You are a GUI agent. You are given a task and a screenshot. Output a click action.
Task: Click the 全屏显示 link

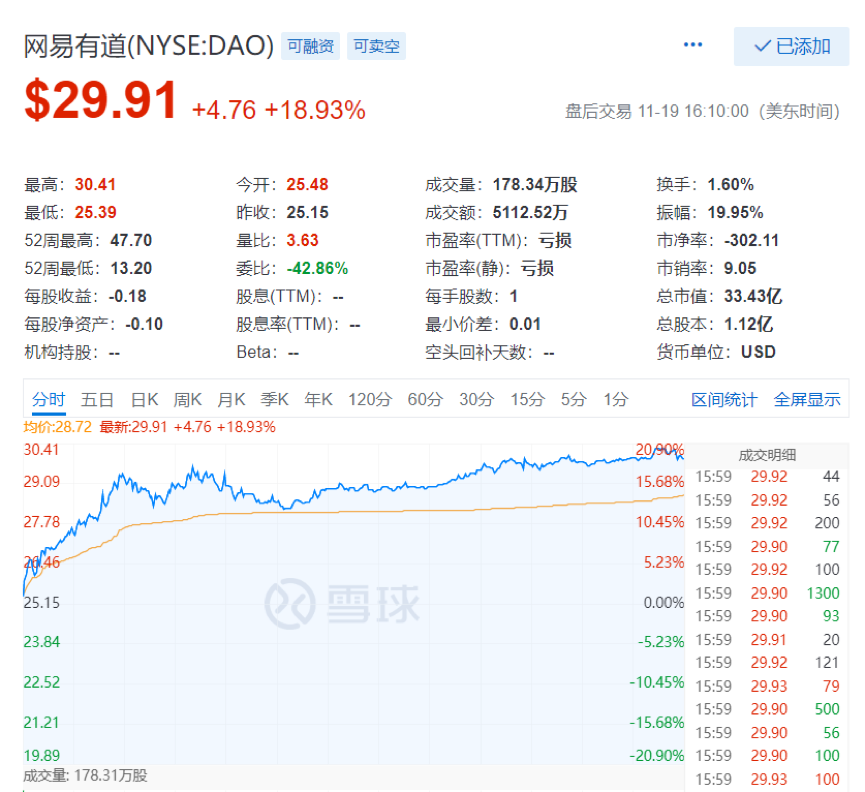(x=807, y=400)
